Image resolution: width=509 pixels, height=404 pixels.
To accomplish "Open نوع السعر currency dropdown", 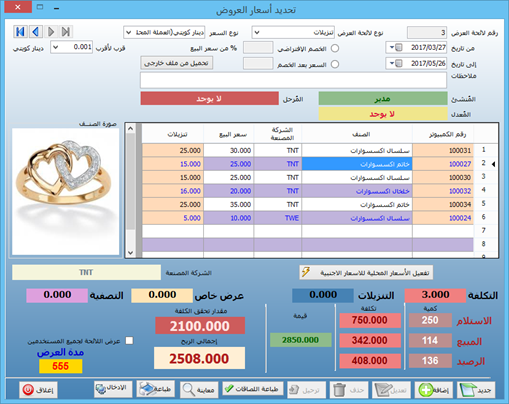I will pyautogui.click(x=129, y=33).
